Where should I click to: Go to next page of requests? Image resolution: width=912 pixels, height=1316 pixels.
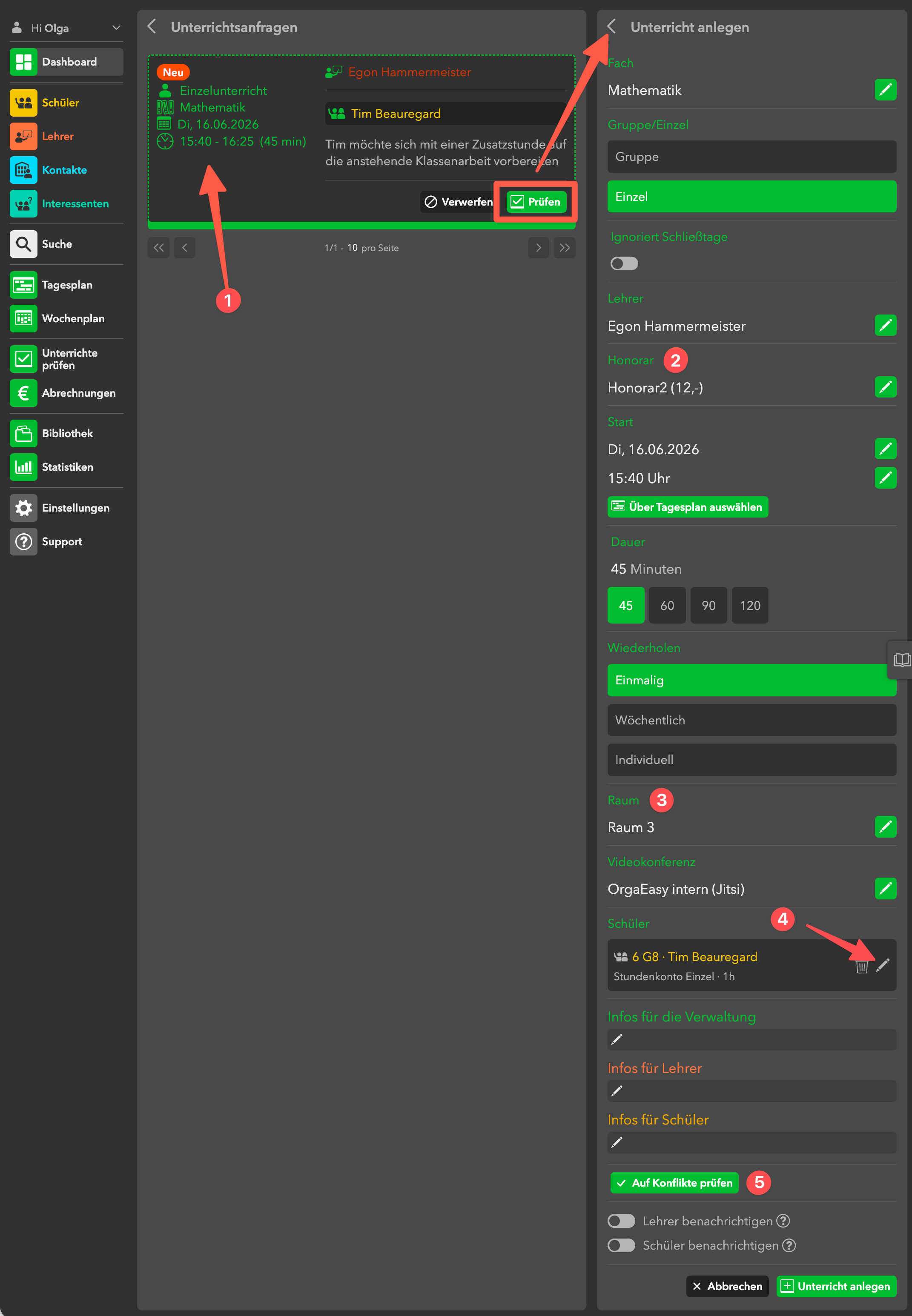click(538, 248)
